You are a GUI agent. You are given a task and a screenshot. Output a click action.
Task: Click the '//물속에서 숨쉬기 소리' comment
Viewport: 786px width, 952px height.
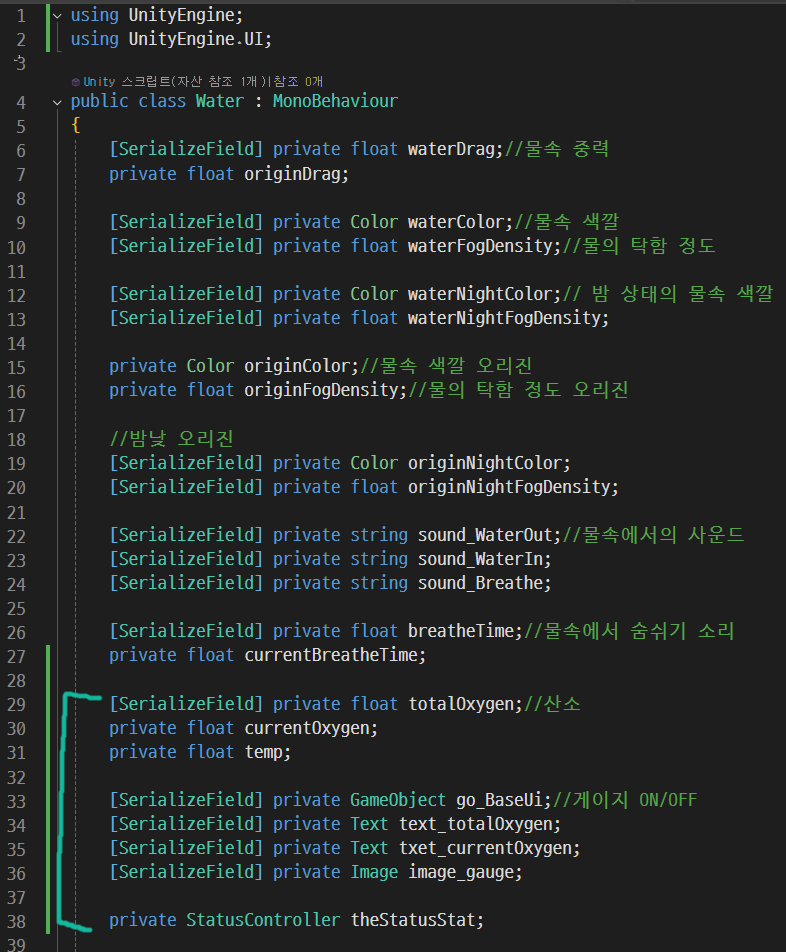[x=629, y=631]
